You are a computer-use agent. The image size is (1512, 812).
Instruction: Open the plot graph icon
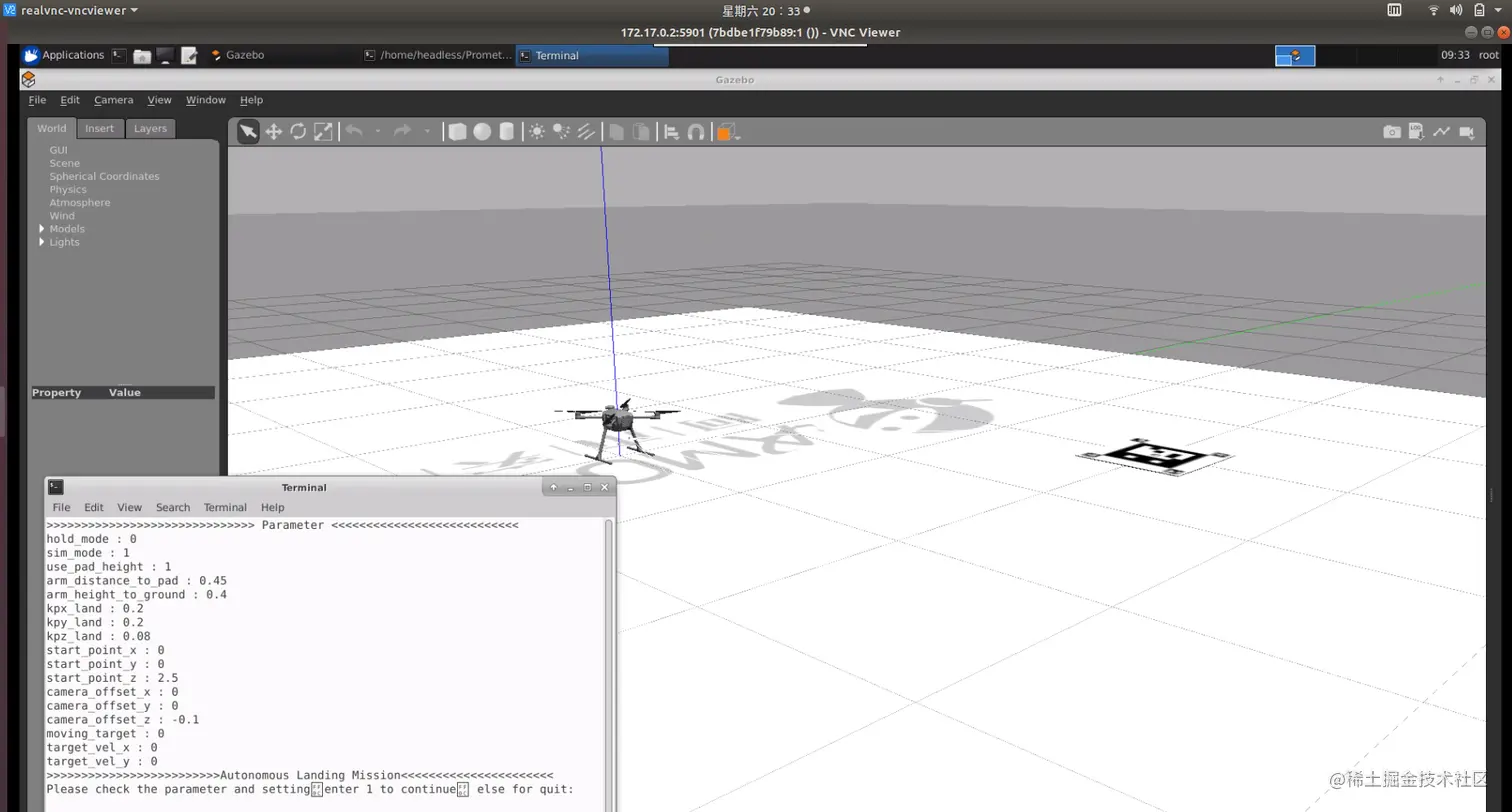1442,131
